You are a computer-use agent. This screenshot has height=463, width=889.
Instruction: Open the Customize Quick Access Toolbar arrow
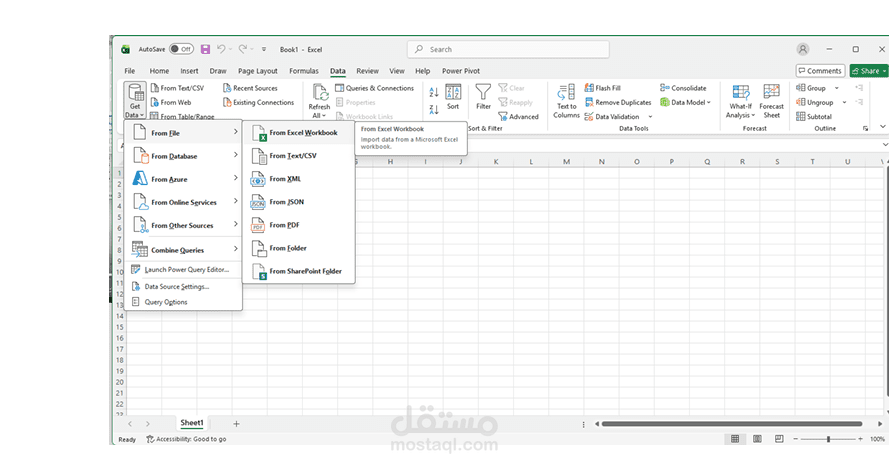pyautogui.click(x=264, y=49)
